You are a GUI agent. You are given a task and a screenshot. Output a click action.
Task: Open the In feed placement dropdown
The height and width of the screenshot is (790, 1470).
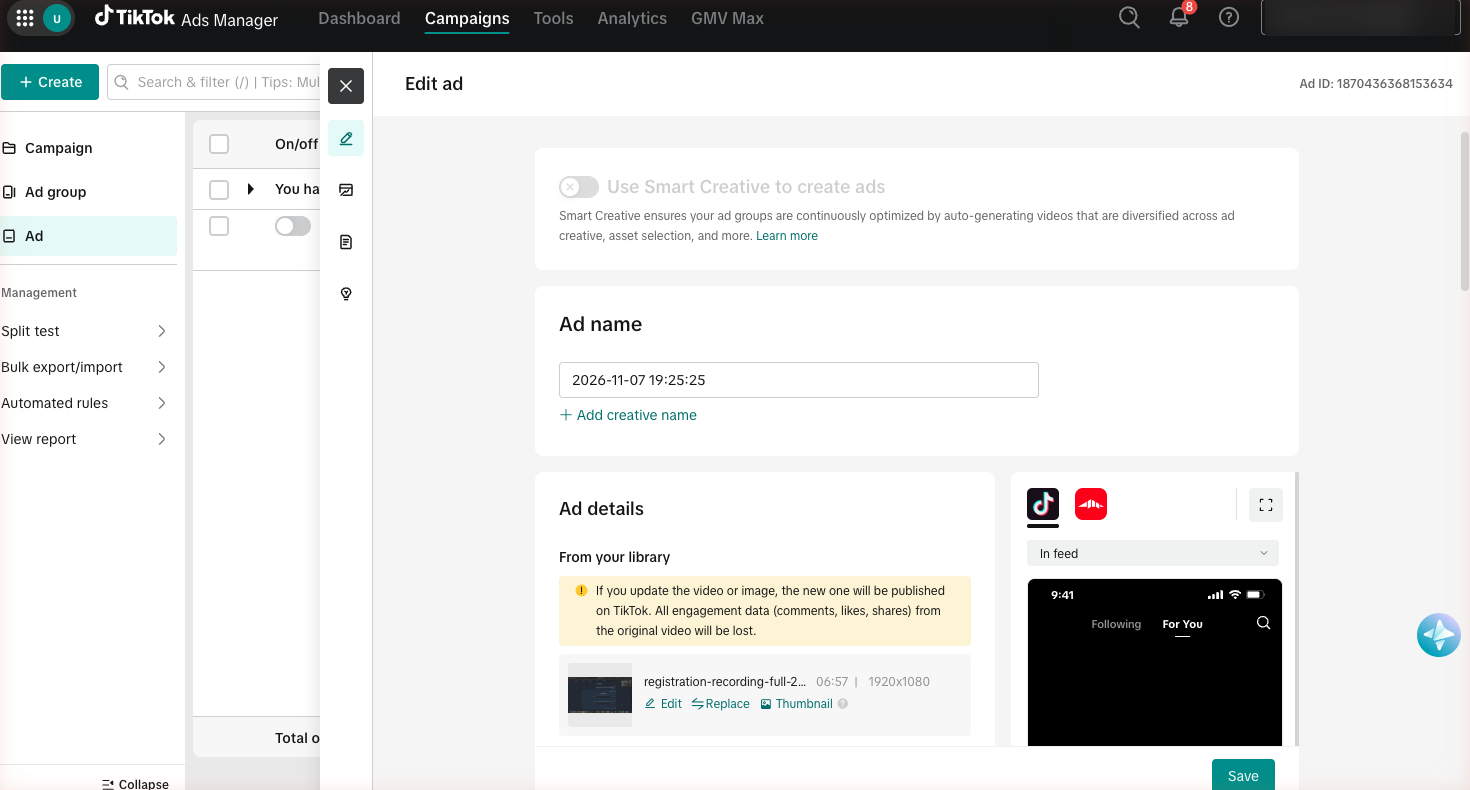point(1153,553)
